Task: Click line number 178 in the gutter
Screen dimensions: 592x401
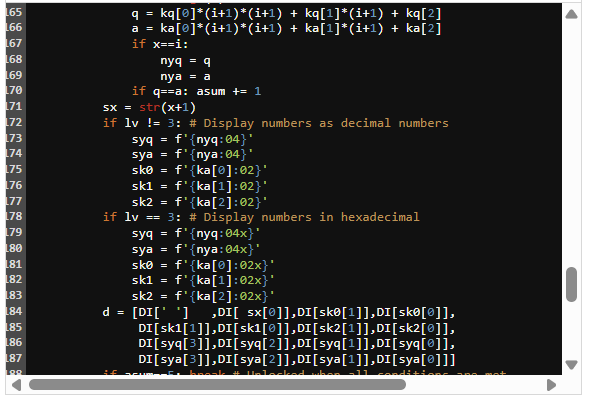Action: click(14, 216)
